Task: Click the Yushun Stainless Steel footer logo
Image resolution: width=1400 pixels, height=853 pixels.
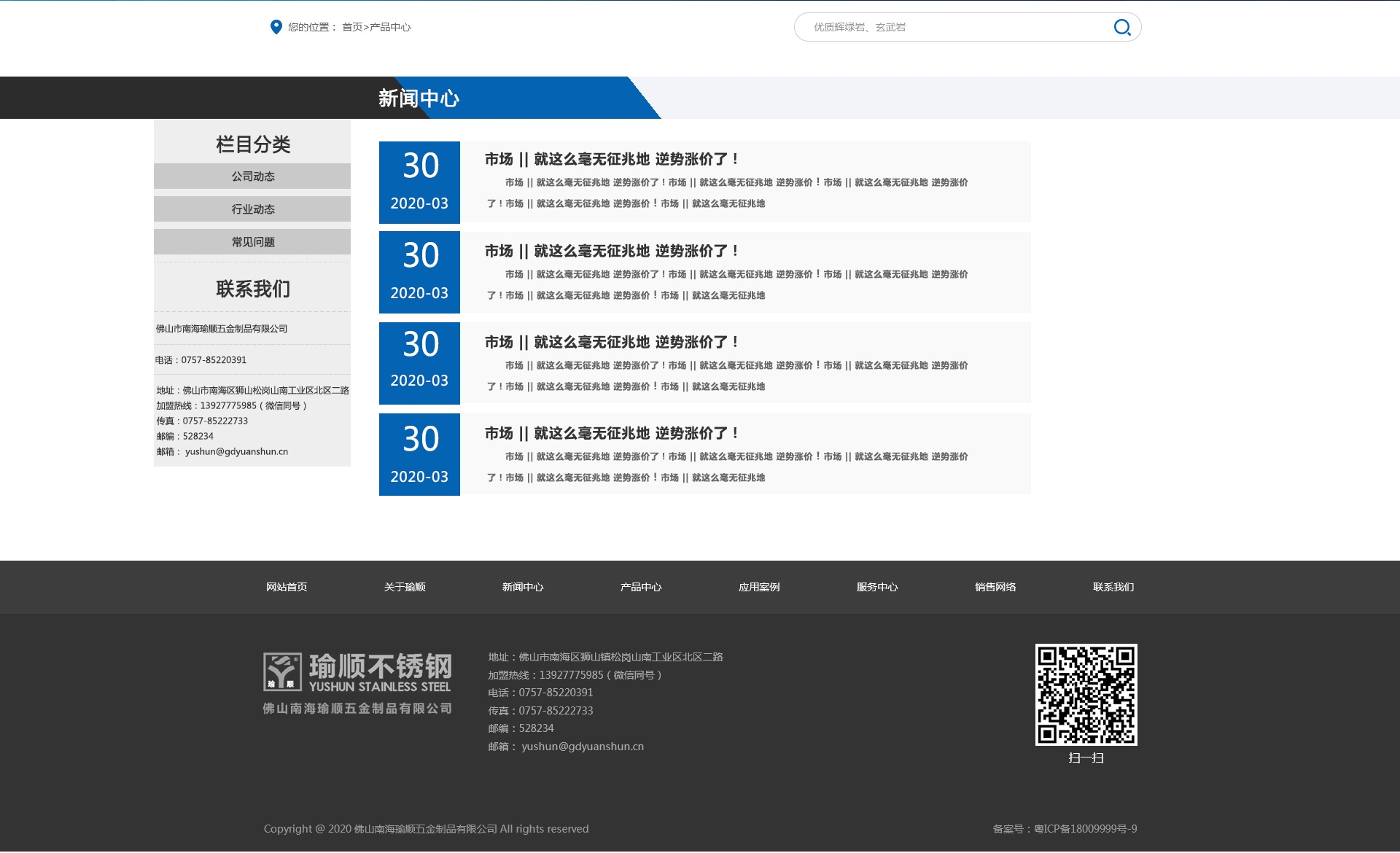Action: pyautogui.click(x=357, y=683)
